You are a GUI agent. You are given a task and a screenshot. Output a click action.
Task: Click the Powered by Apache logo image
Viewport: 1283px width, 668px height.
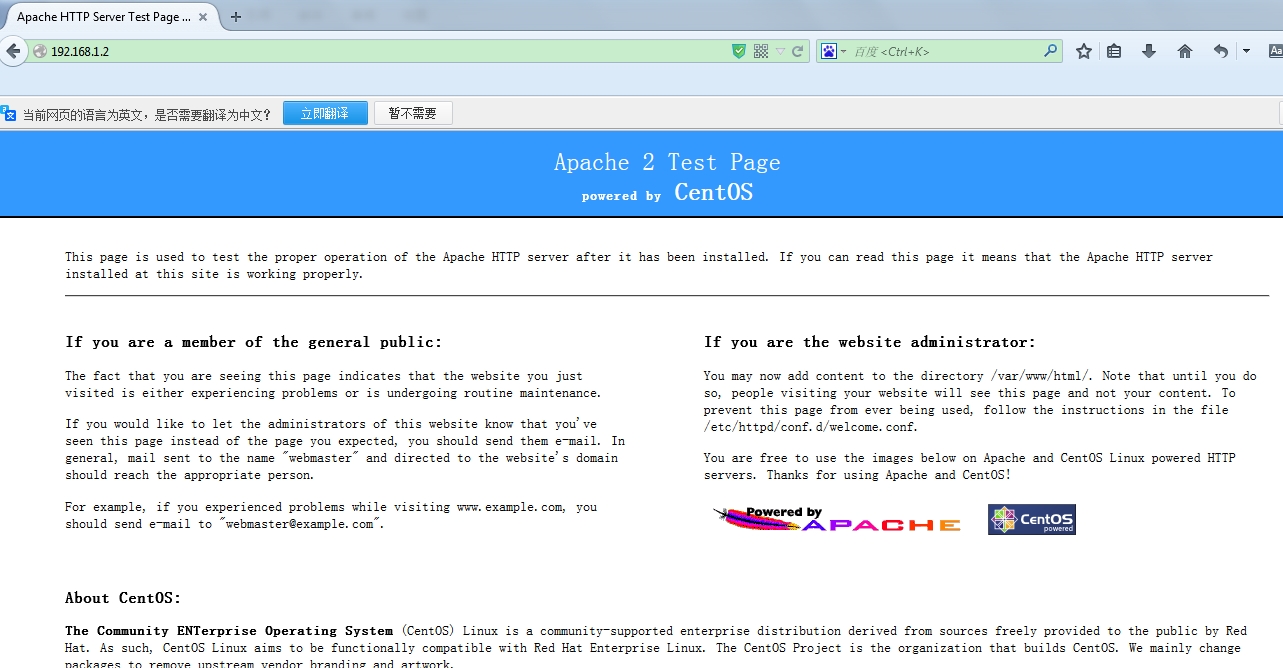click(836, 519)
